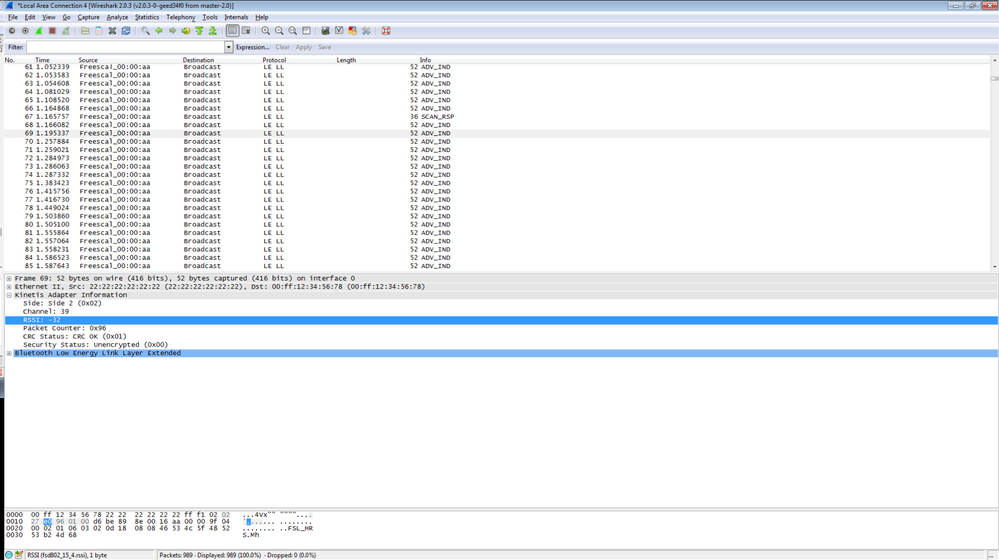Start a new live capture
This screenshot has width=999, height=560.
[x=39, y=31]
